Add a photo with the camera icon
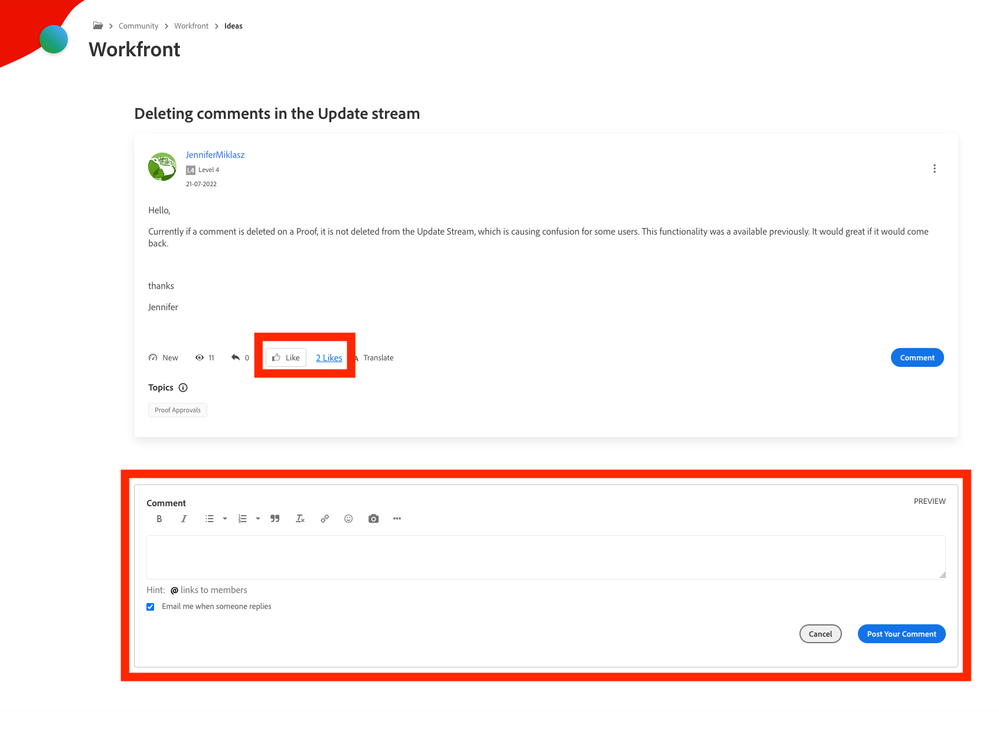The height and width of the screenshot is (732, 999). 373,519
